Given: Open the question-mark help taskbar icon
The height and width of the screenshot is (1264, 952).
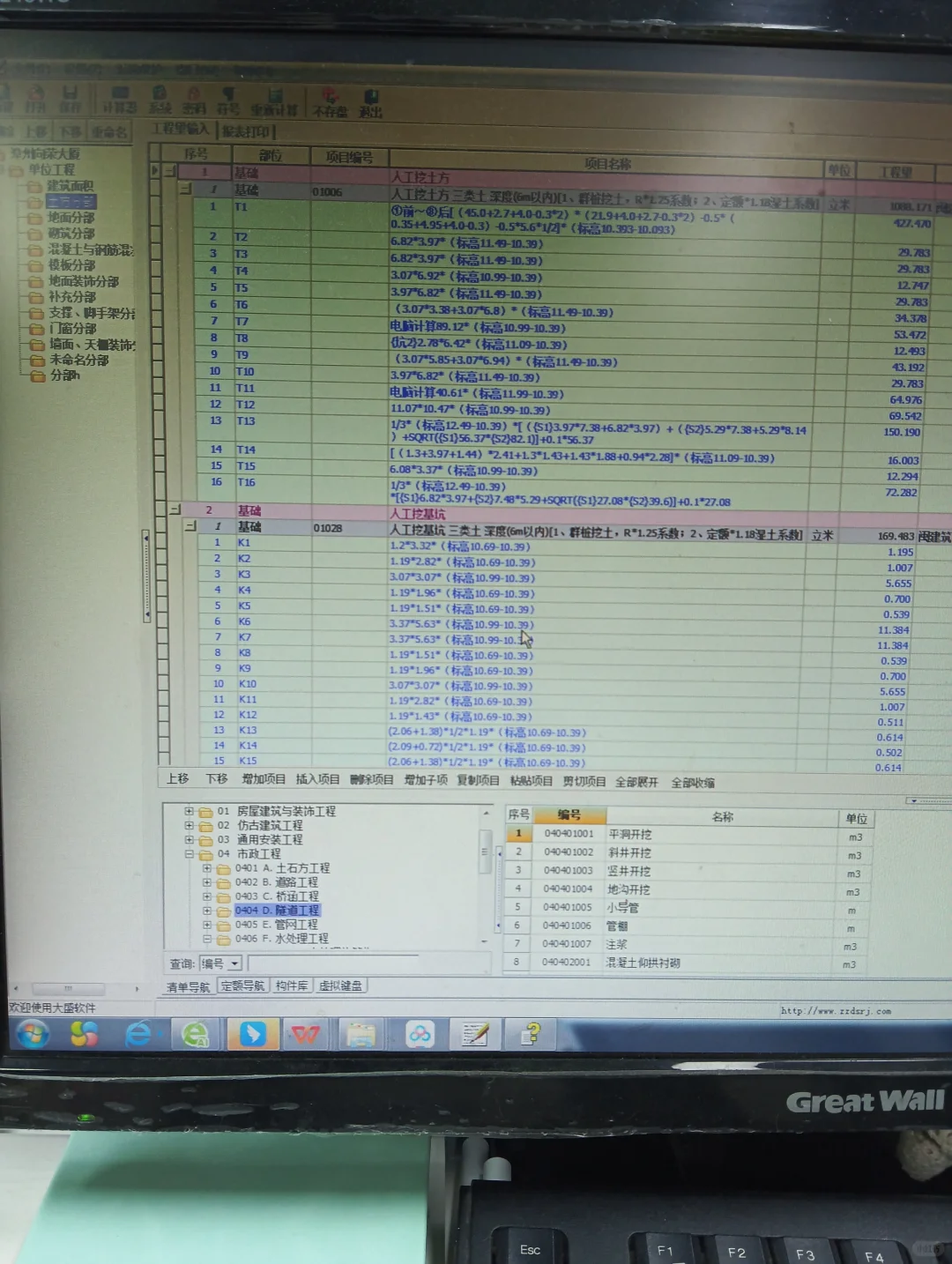Looking at the screenshot, I should coord(531,1033).
